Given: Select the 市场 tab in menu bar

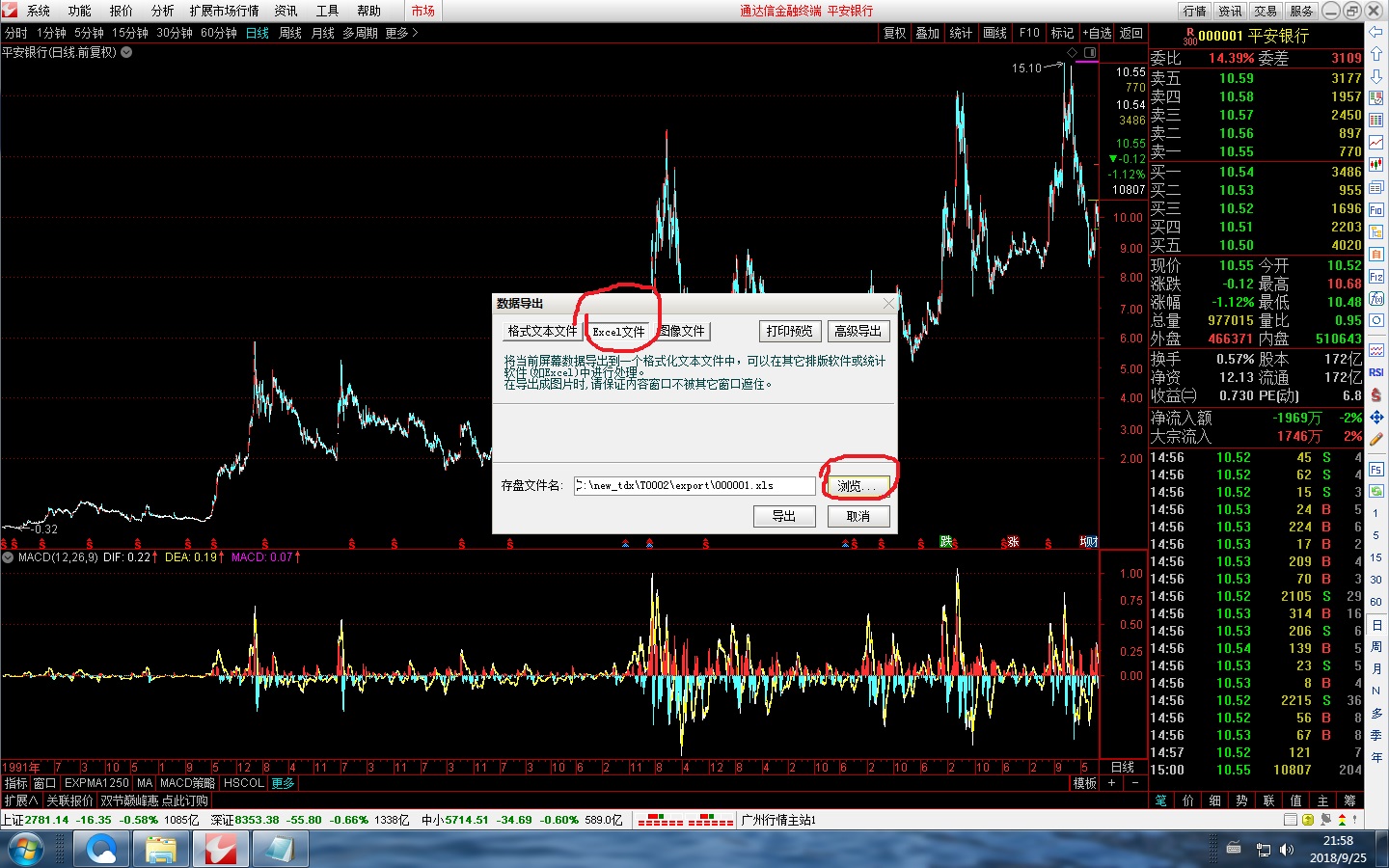Looking at the screenshot, I should [422, 11].
